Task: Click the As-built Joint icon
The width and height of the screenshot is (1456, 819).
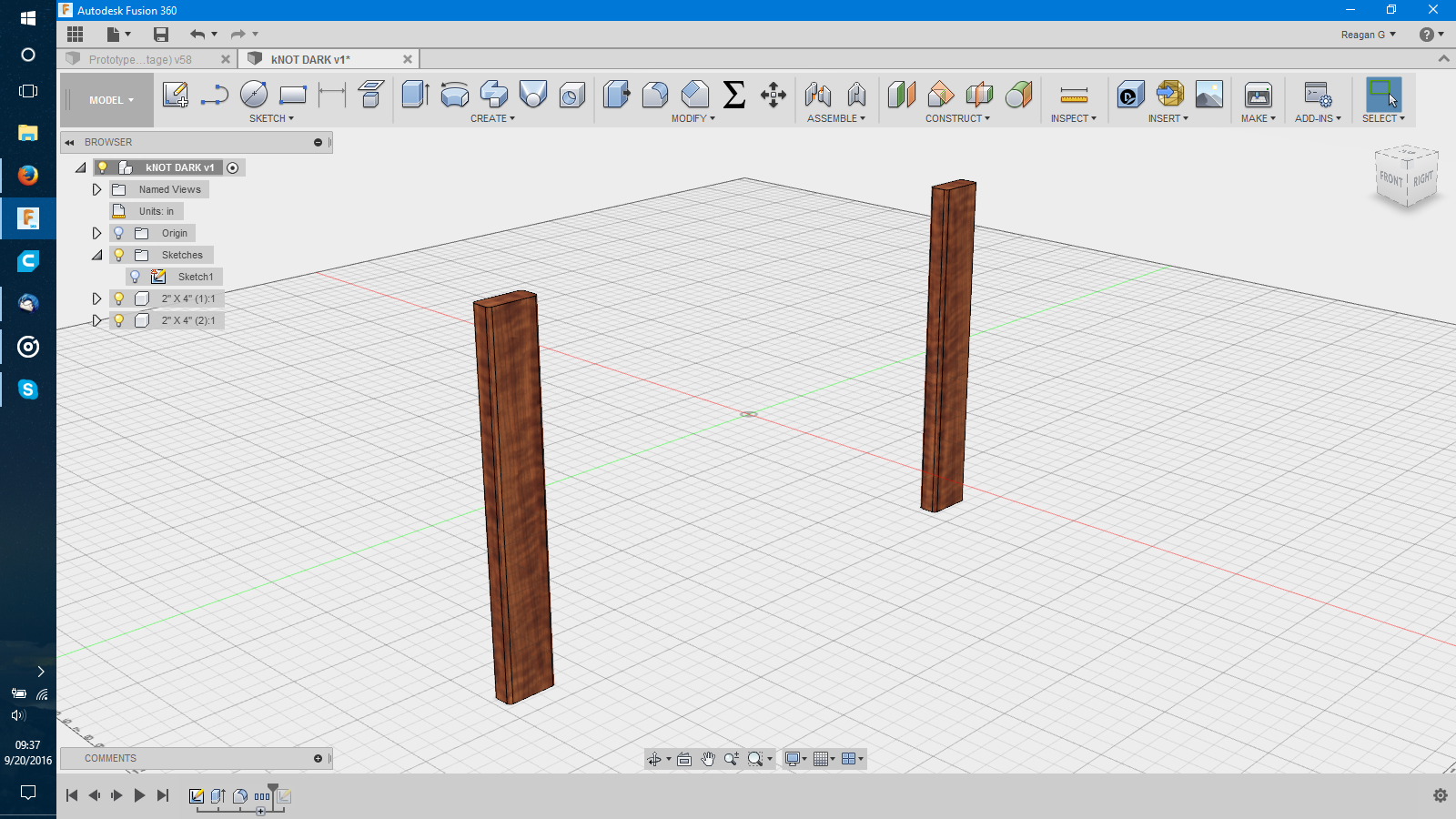Action: [x=856, y=95]
